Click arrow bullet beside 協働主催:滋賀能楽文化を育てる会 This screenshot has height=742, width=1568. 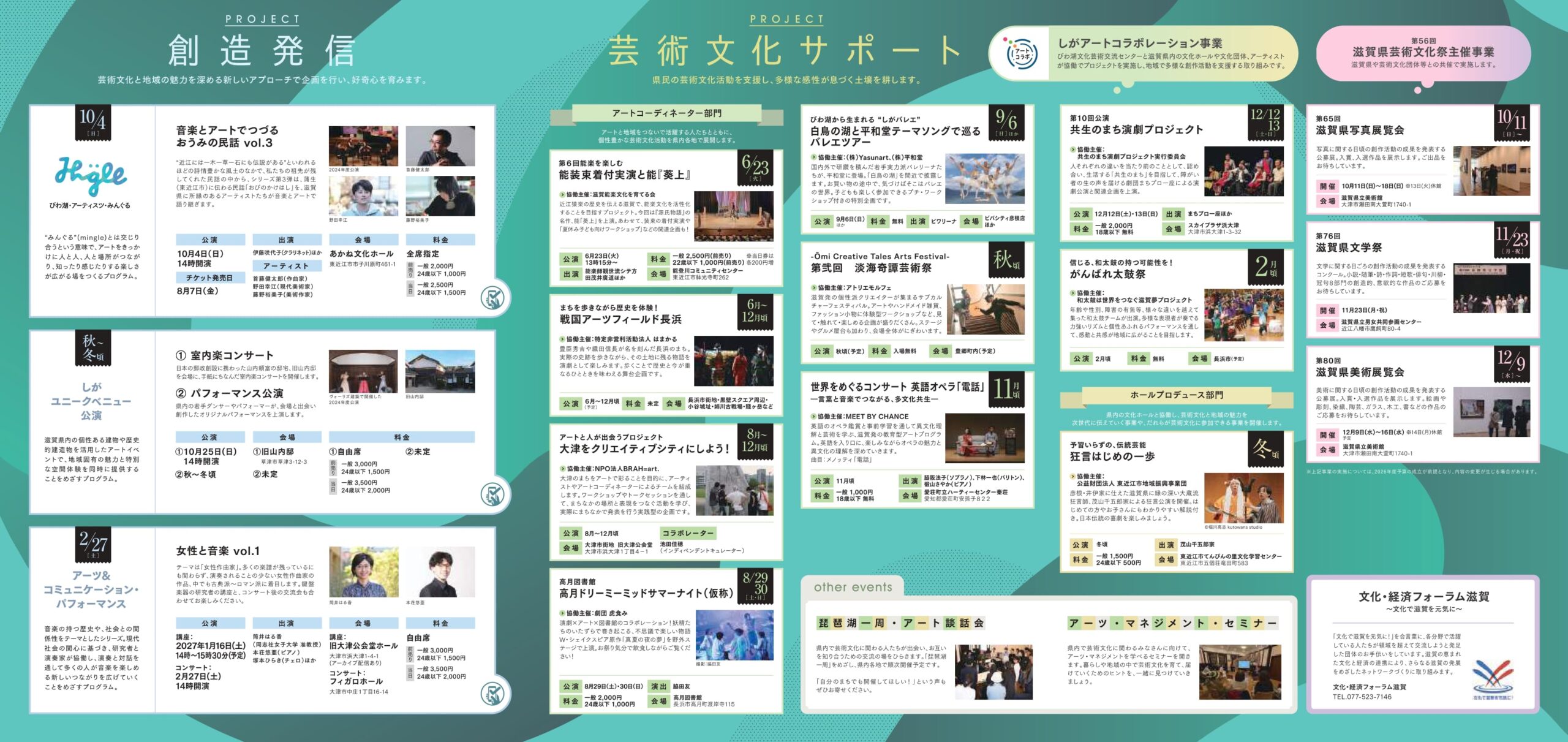[x=562, y=194]
